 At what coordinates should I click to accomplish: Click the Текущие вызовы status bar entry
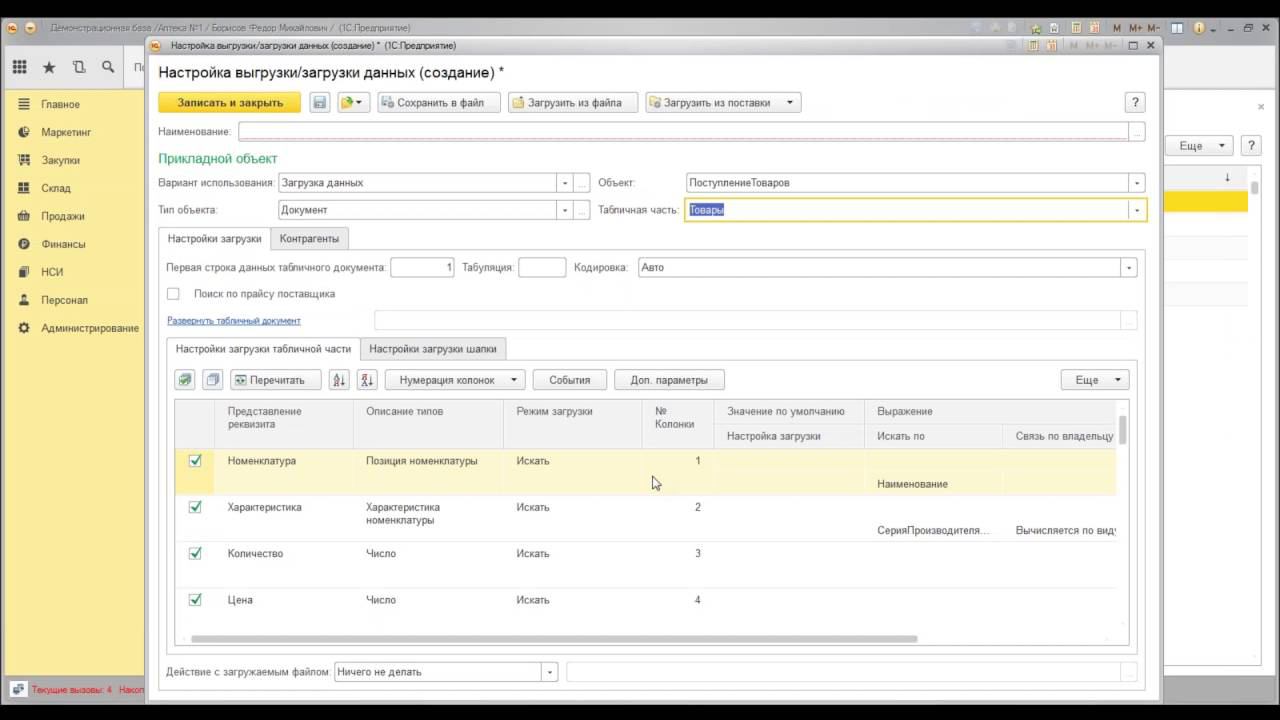pyautogui.click(x=71, y=690)
